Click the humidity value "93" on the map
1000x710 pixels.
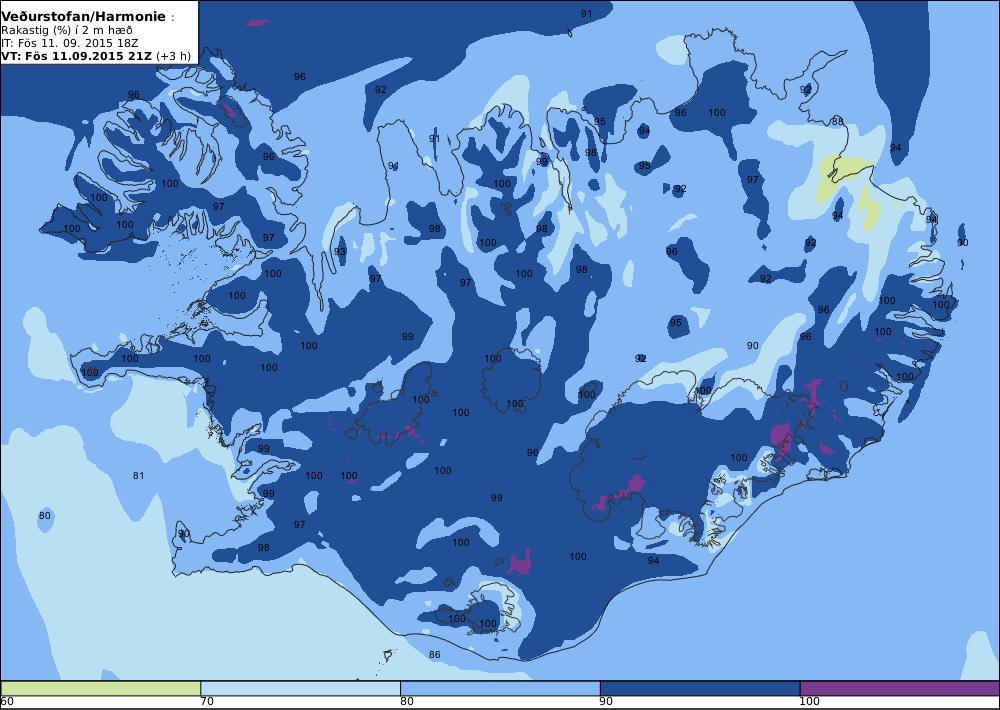(340, 251)
